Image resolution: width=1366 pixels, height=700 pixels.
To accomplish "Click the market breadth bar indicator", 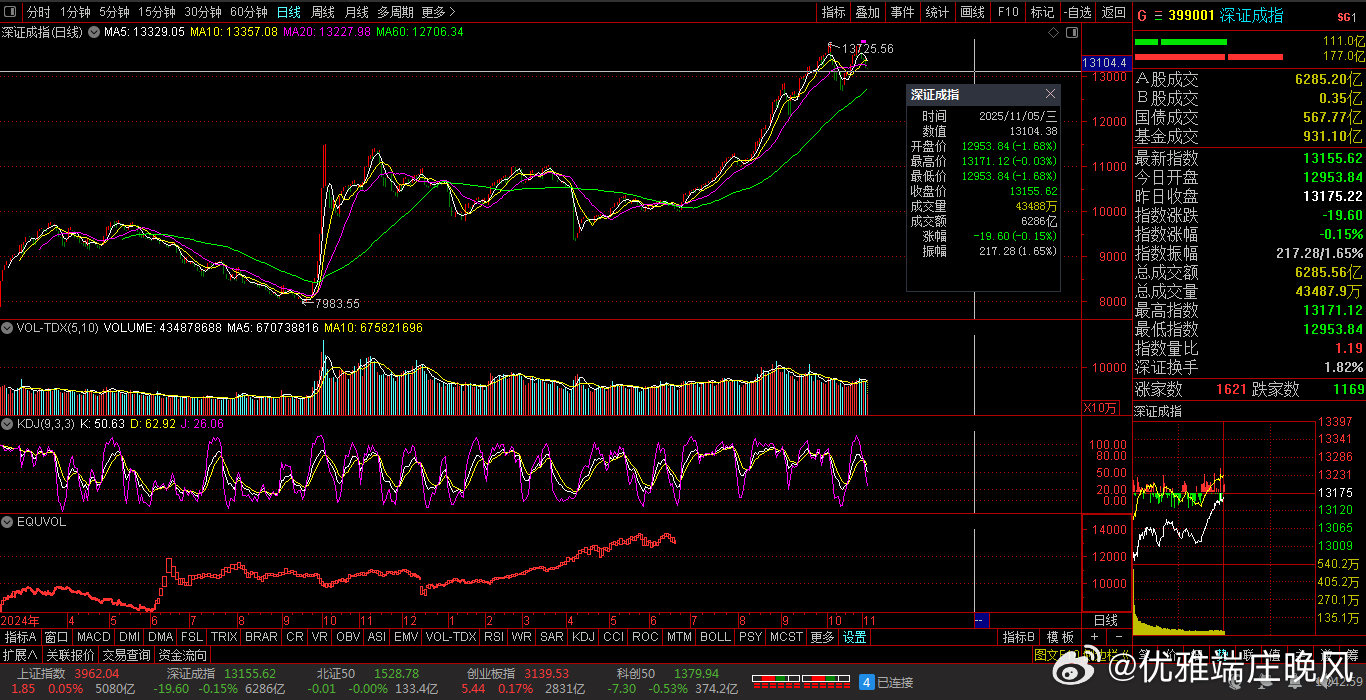I will pos(802,682).
